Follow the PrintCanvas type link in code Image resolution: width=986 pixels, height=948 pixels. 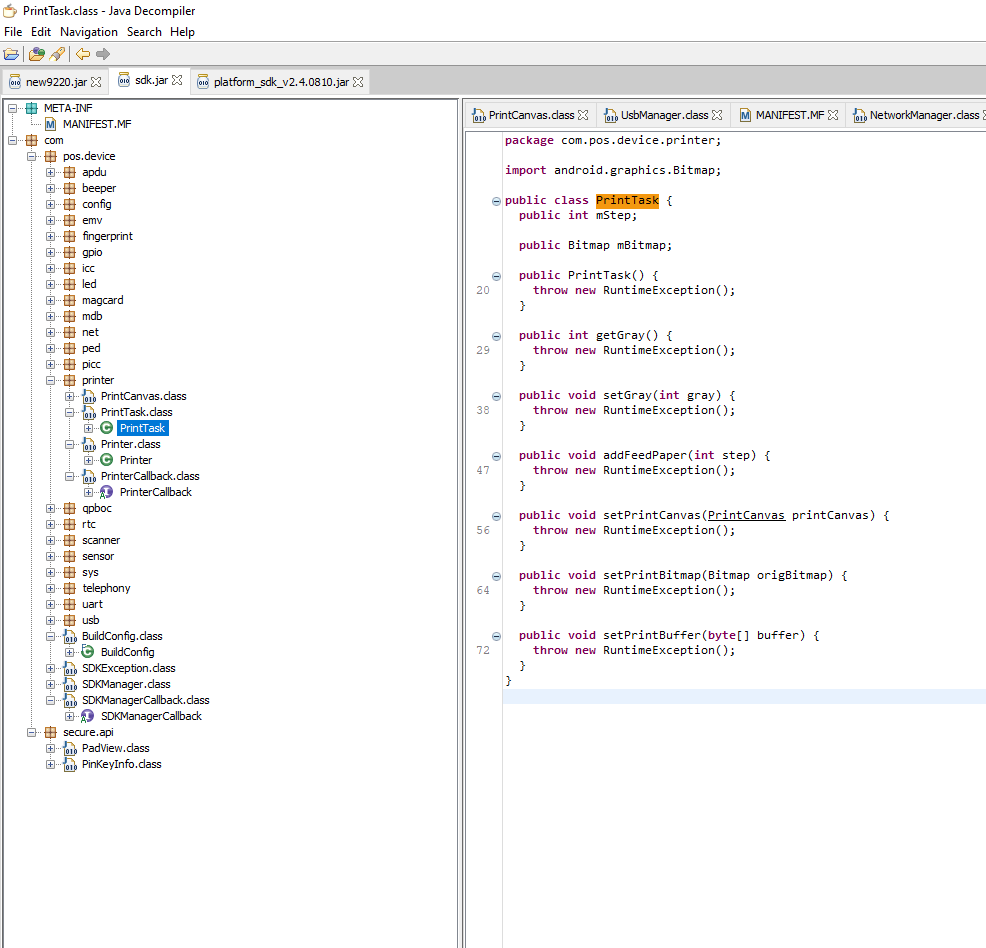coord(745,515)
